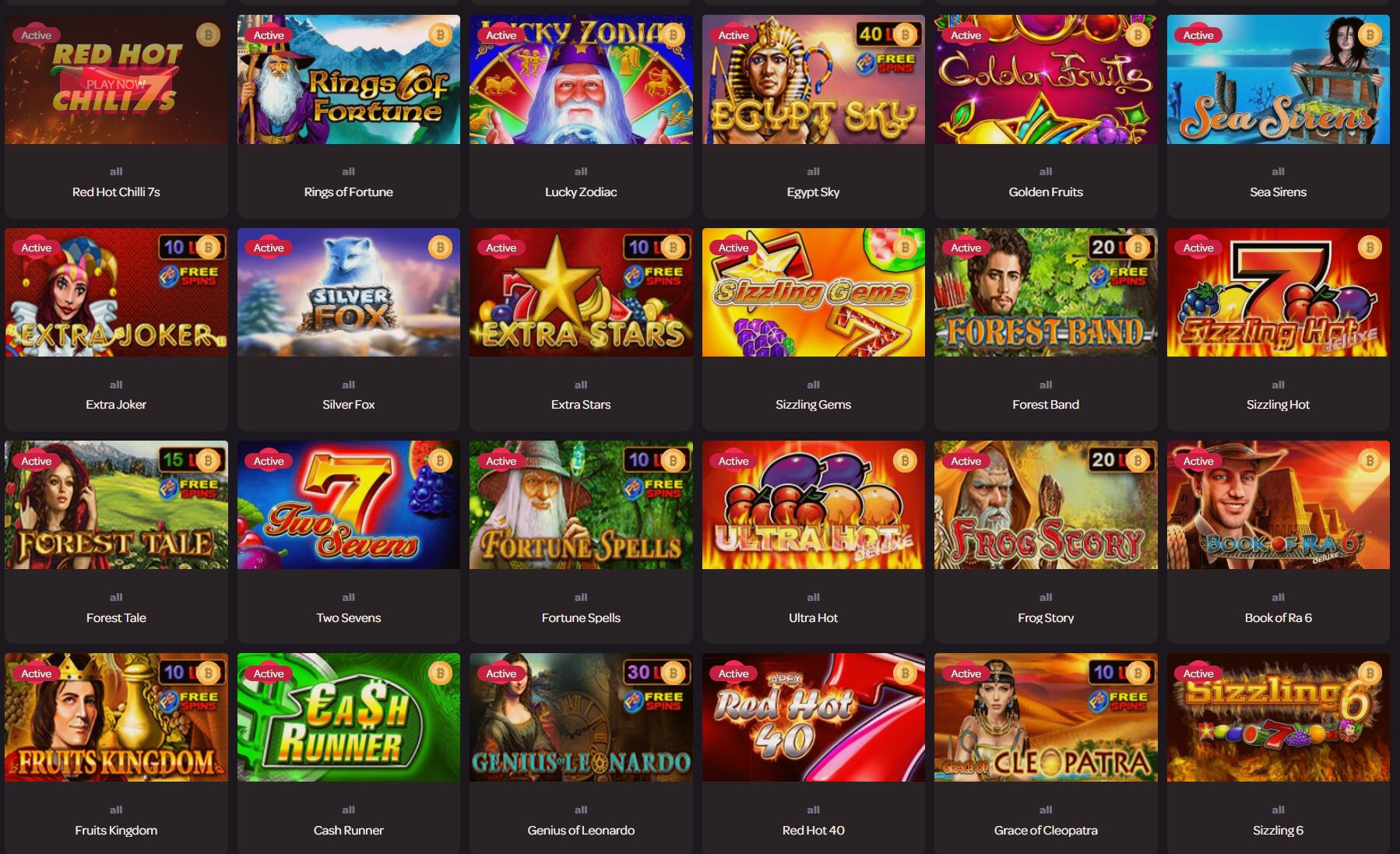Open the Golden Fruits game thumbnail
Screen dimensions: 1400x854
[1046, 79]
